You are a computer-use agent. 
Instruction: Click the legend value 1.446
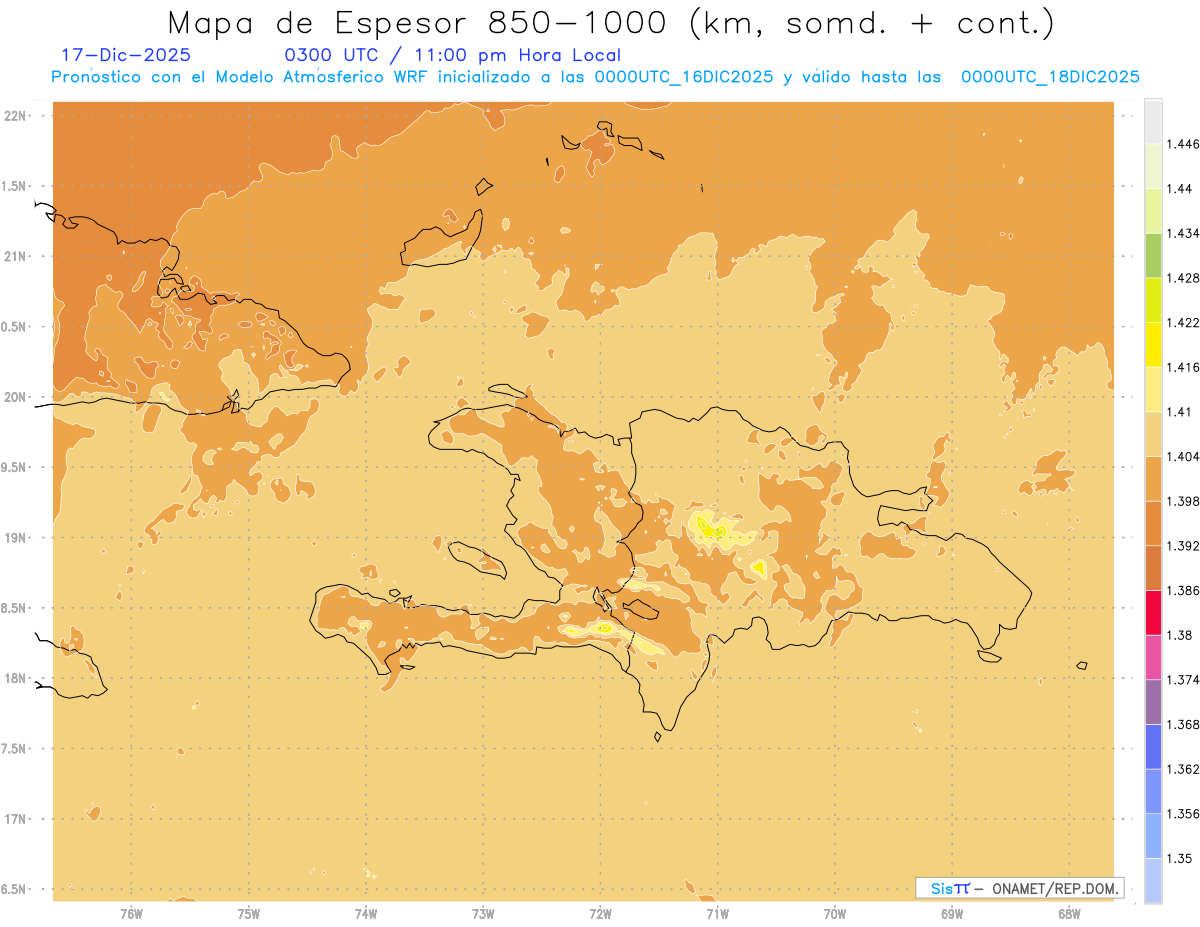click(x=1182, y=144)
